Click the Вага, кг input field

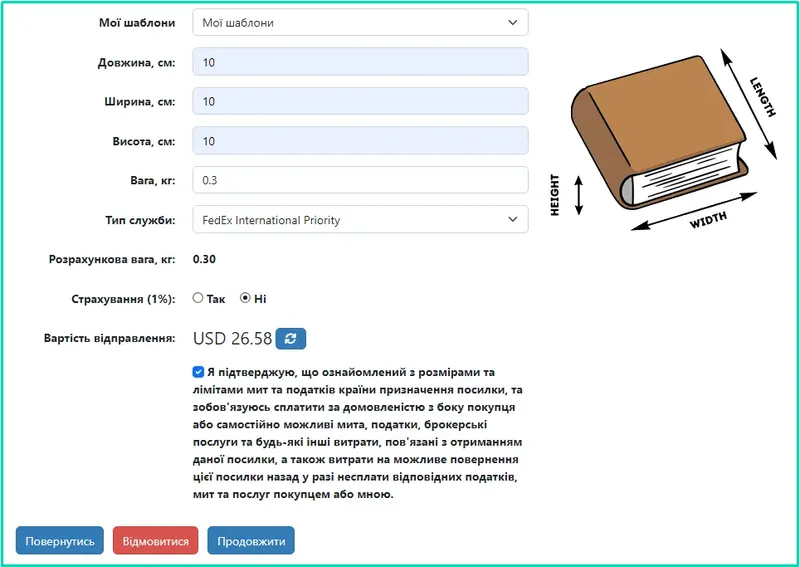tap(360, 180)
